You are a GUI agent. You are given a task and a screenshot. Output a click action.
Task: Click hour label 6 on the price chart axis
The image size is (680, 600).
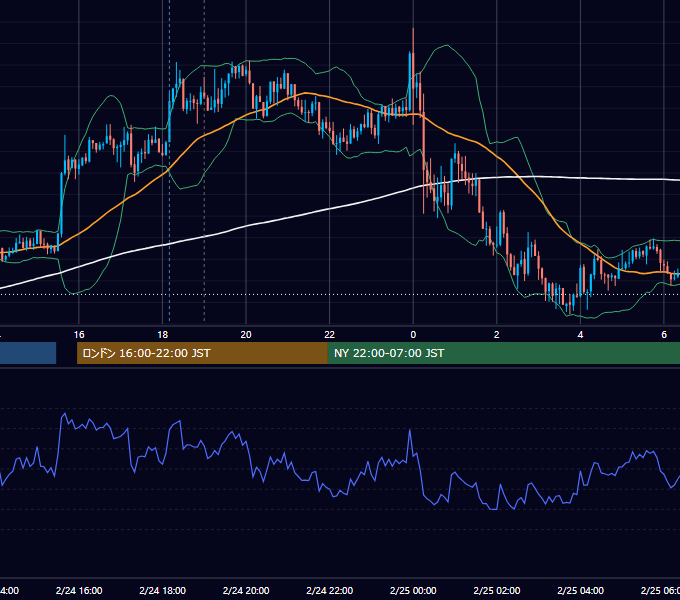click(x=664, y=335)
